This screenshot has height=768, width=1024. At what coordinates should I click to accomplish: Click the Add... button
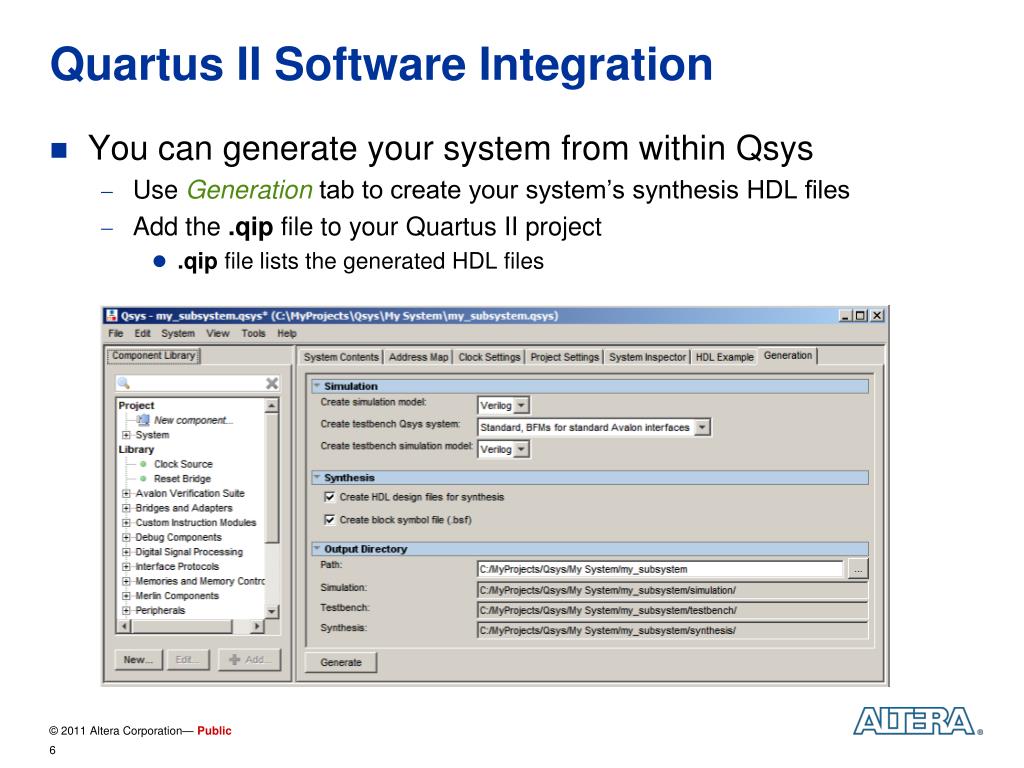[x=249, y=660]
